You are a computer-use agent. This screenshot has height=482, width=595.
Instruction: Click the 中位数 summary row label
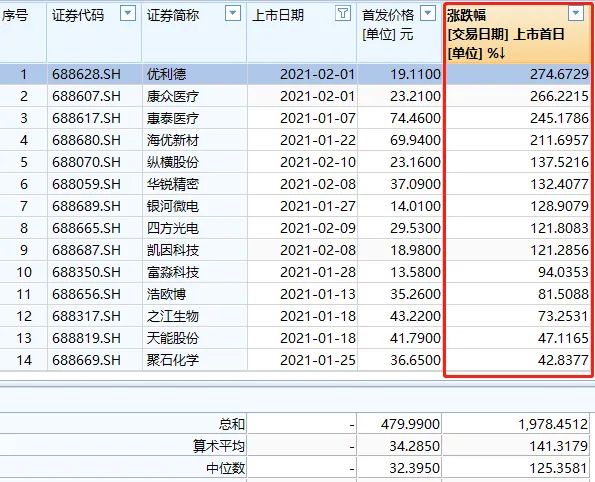(225, 468)
